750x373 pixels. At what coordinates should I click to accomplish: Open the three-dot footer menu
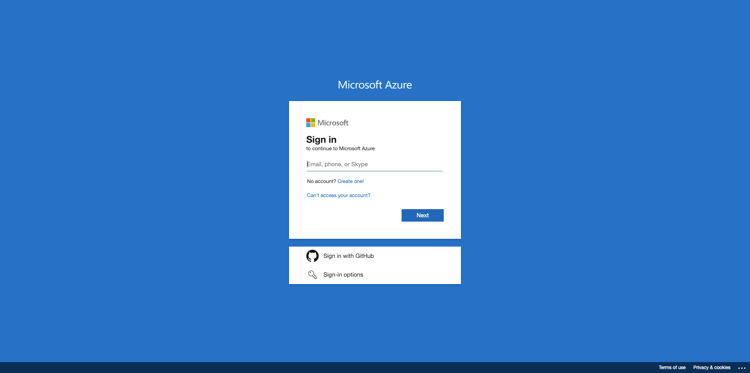click(742, 368)
